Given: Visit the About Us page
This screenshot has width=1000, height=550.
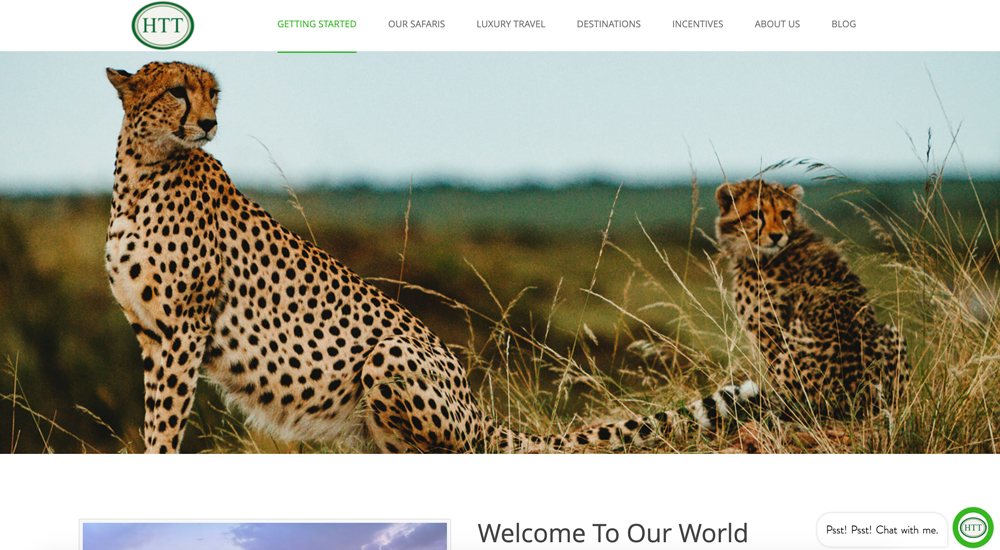Looking at the screenshot, I should [x=777, y=24].
